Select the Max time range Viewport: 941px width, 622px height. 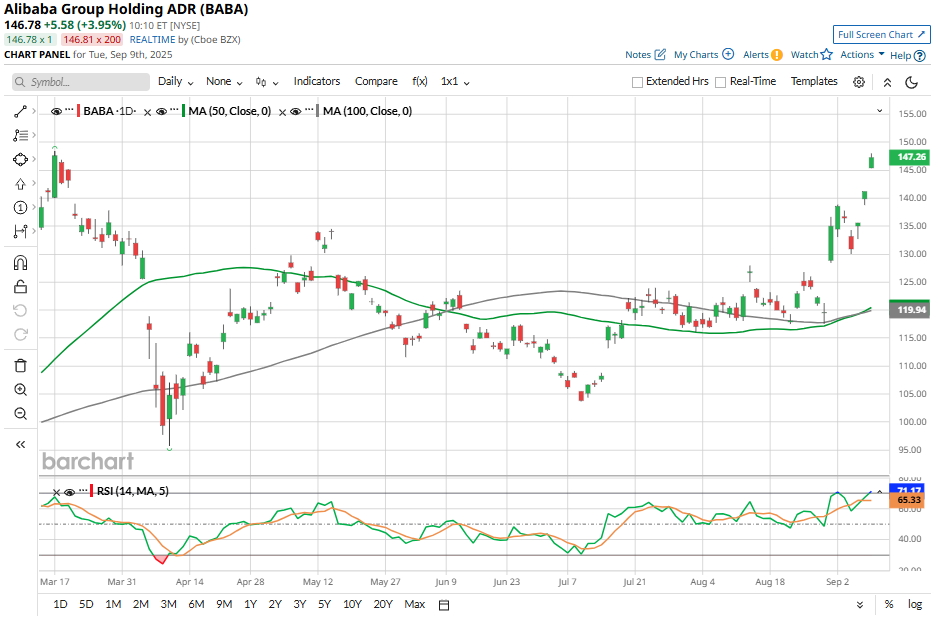click(415, 605)
